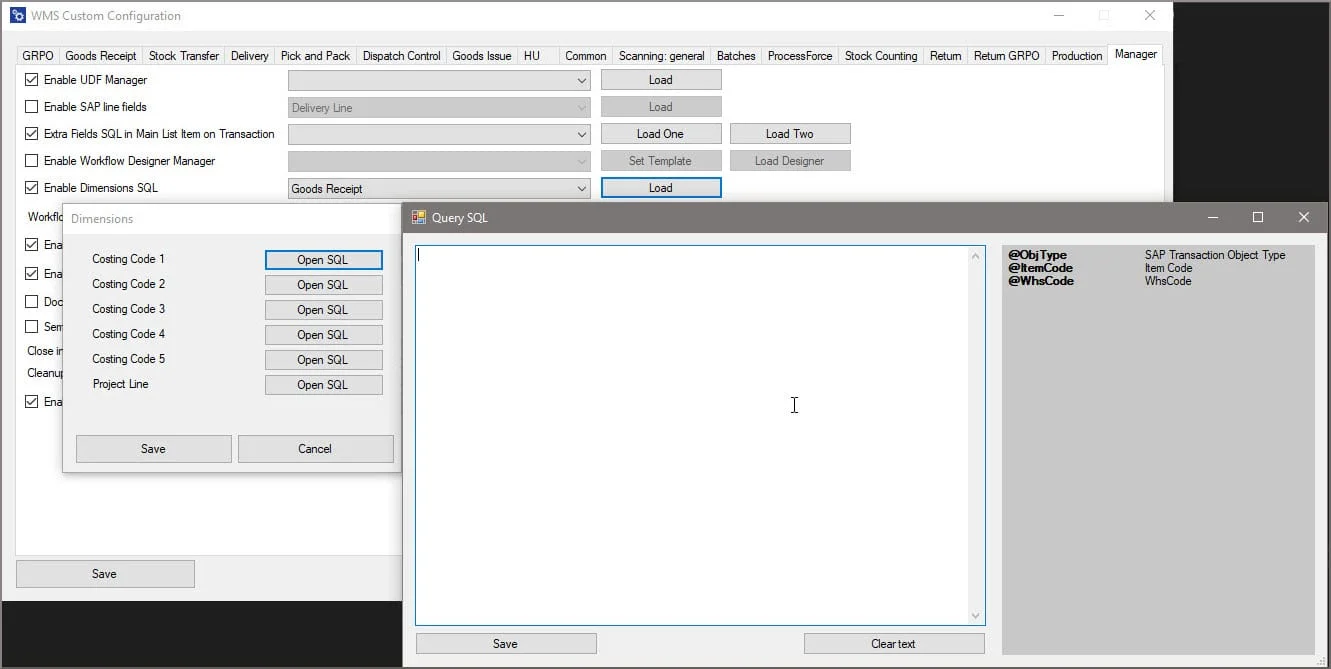1331x669 pixels.
Task: Go to the ProcessForce tab
Action: (x=800, y=56)
